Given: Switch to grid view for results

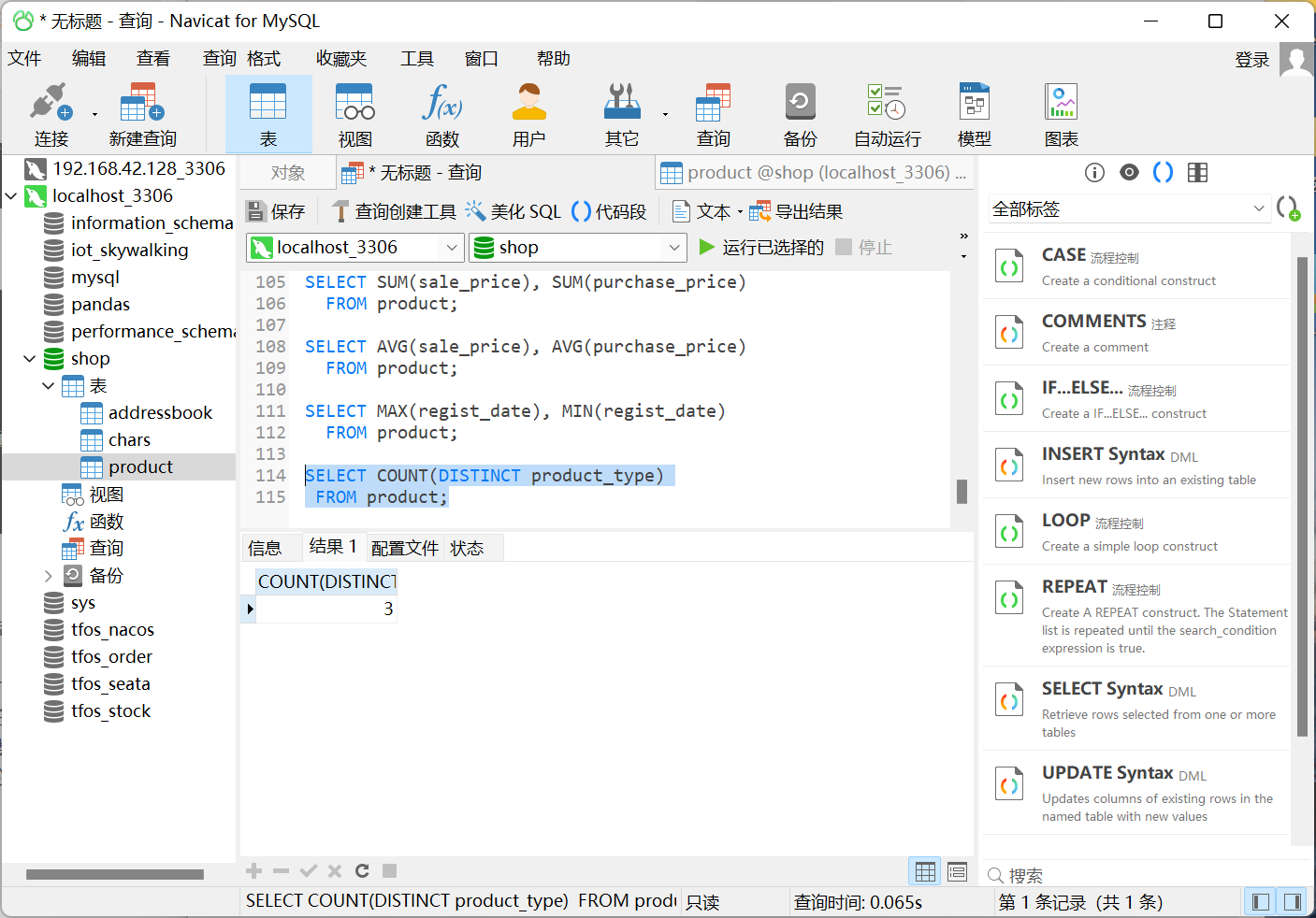Looking at the screenshot, I should tap(925, 872).
